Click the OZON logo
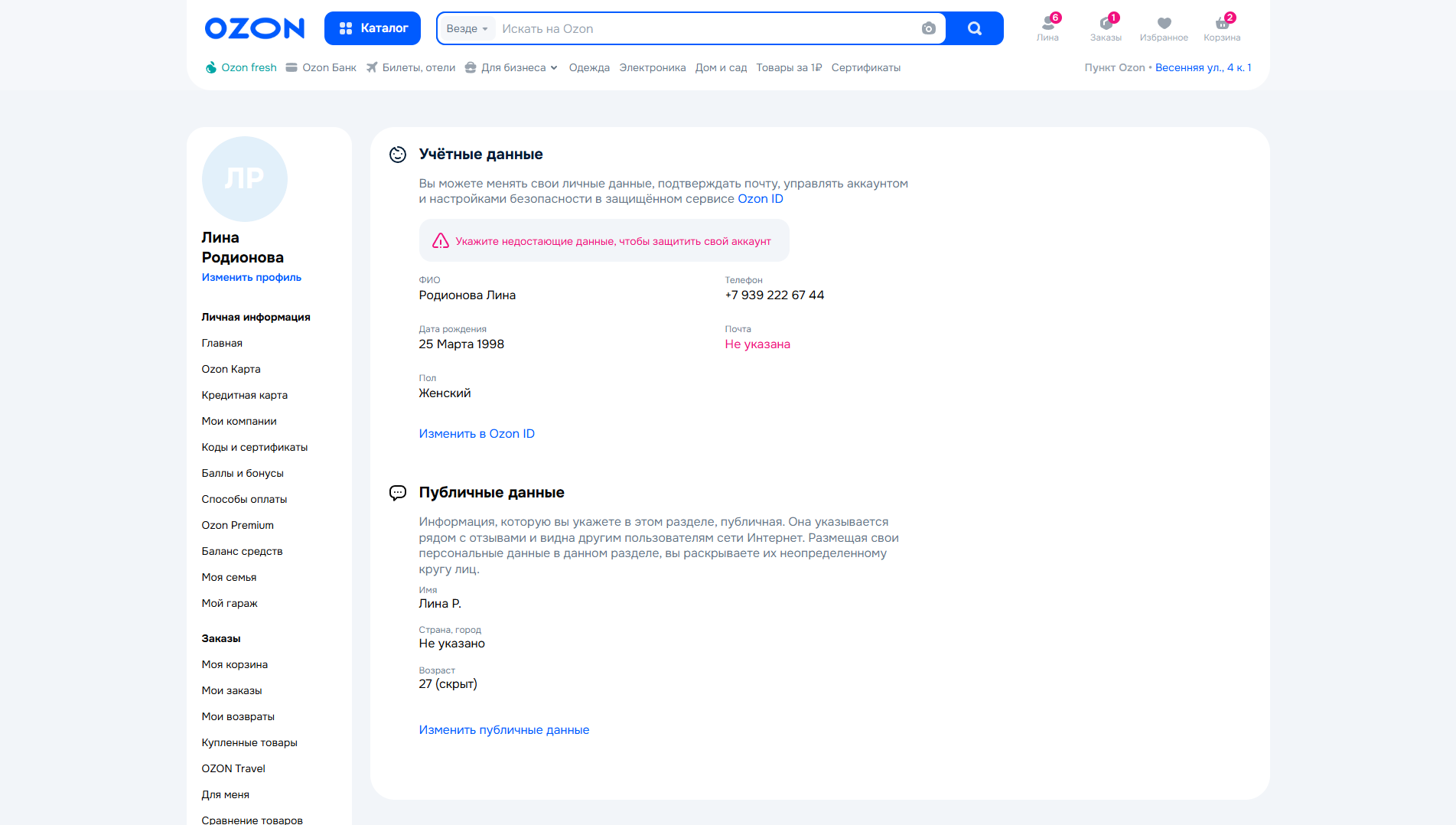The image size is (1456, 825). (x=254, y=28)
